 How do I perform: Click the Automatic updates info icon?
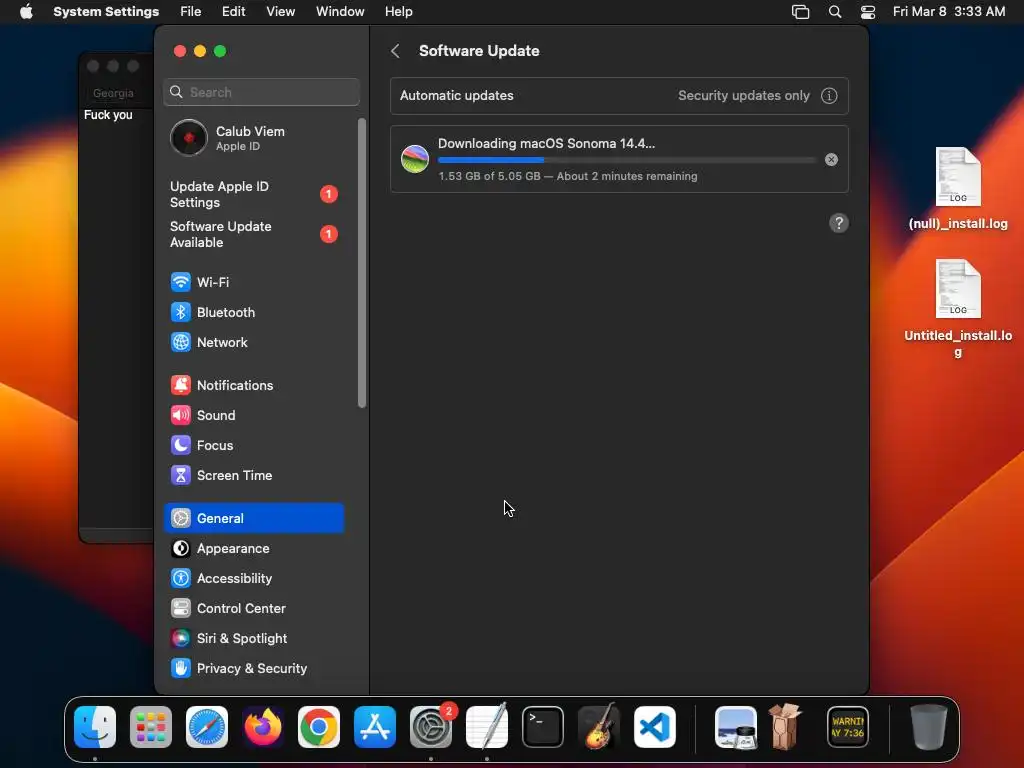(829, 96)
